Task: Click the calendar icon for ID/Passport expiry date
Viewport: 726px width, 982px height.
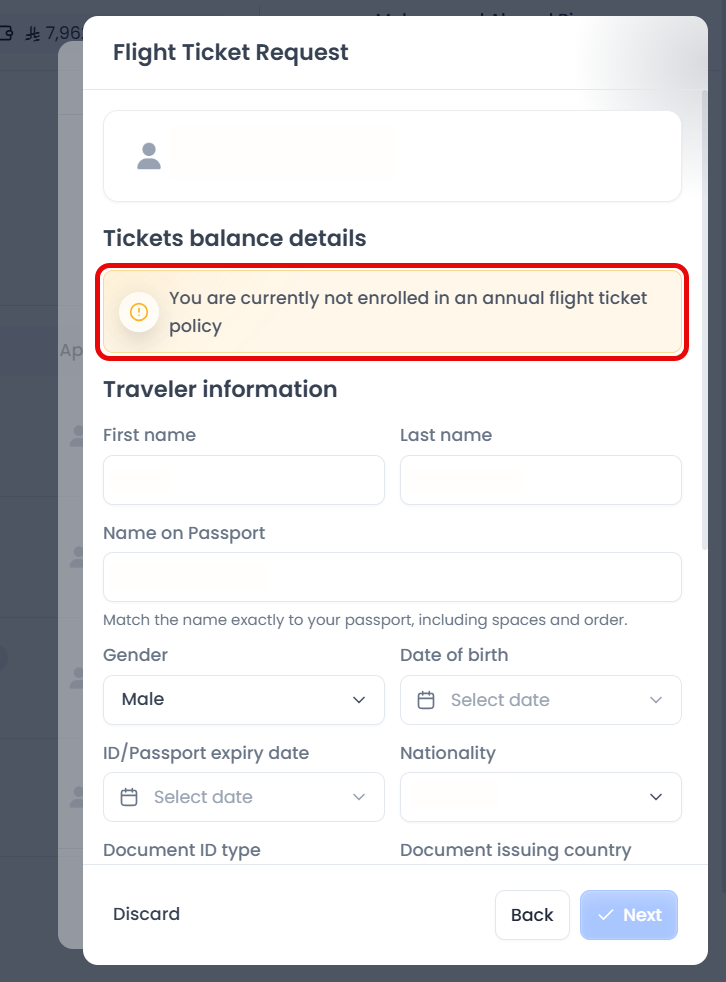Action: pos(129,797)
